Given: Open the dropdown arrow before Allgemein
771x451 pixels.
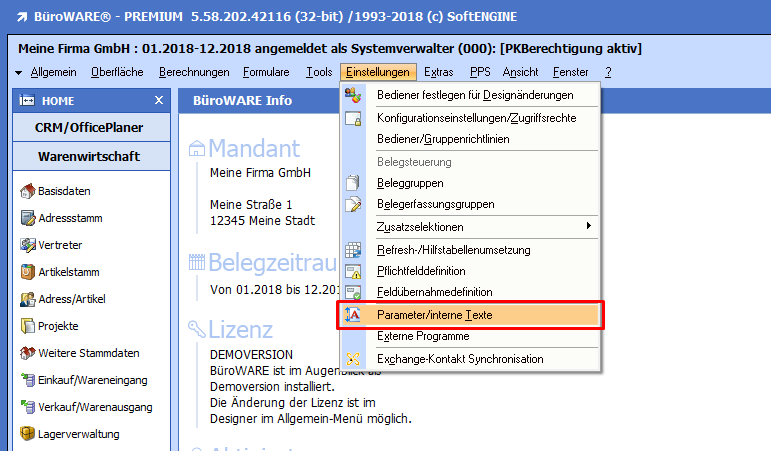Looking at the screenshot, I should pyautogui.click(x=19, y=73).
